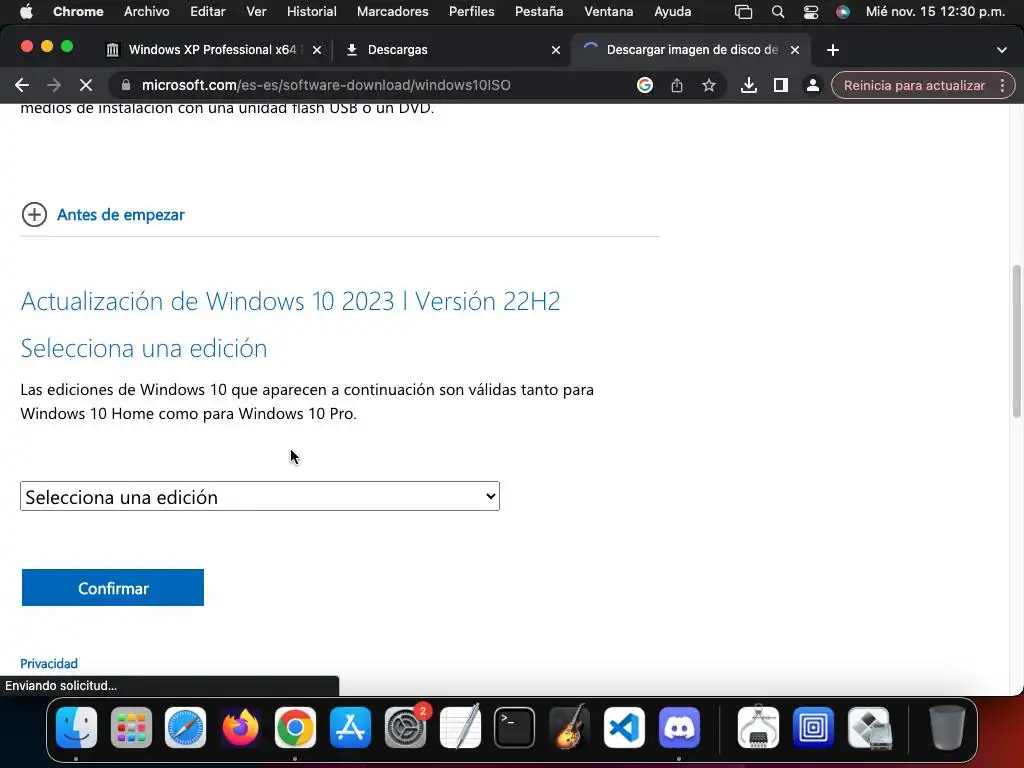This screenshot has height=768, width=1024.
Task: Open the Privacidad link
Action: (49, 664)
